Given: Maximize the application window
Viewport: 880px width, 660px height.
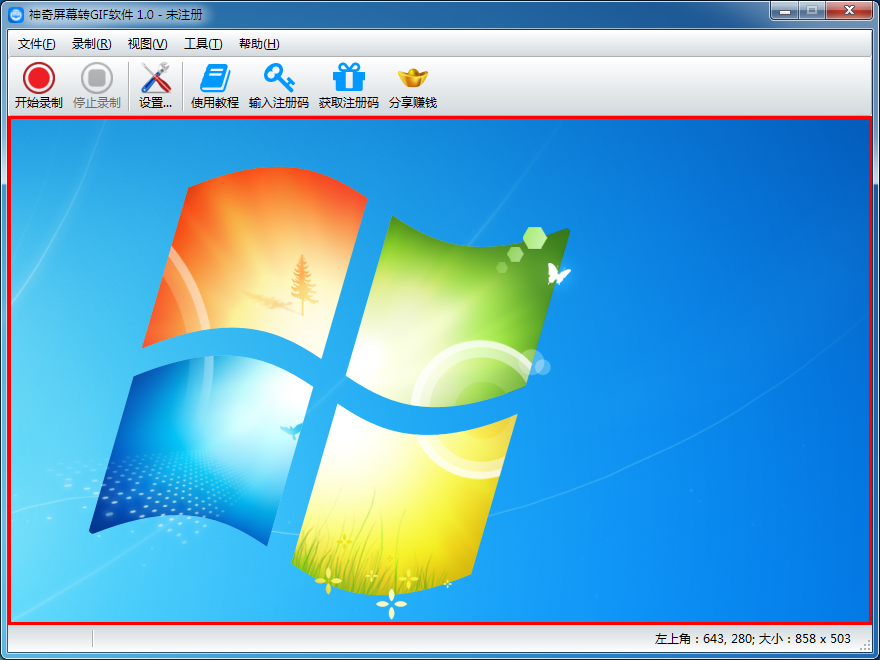Looking at the screenshot, I should 812,10.
